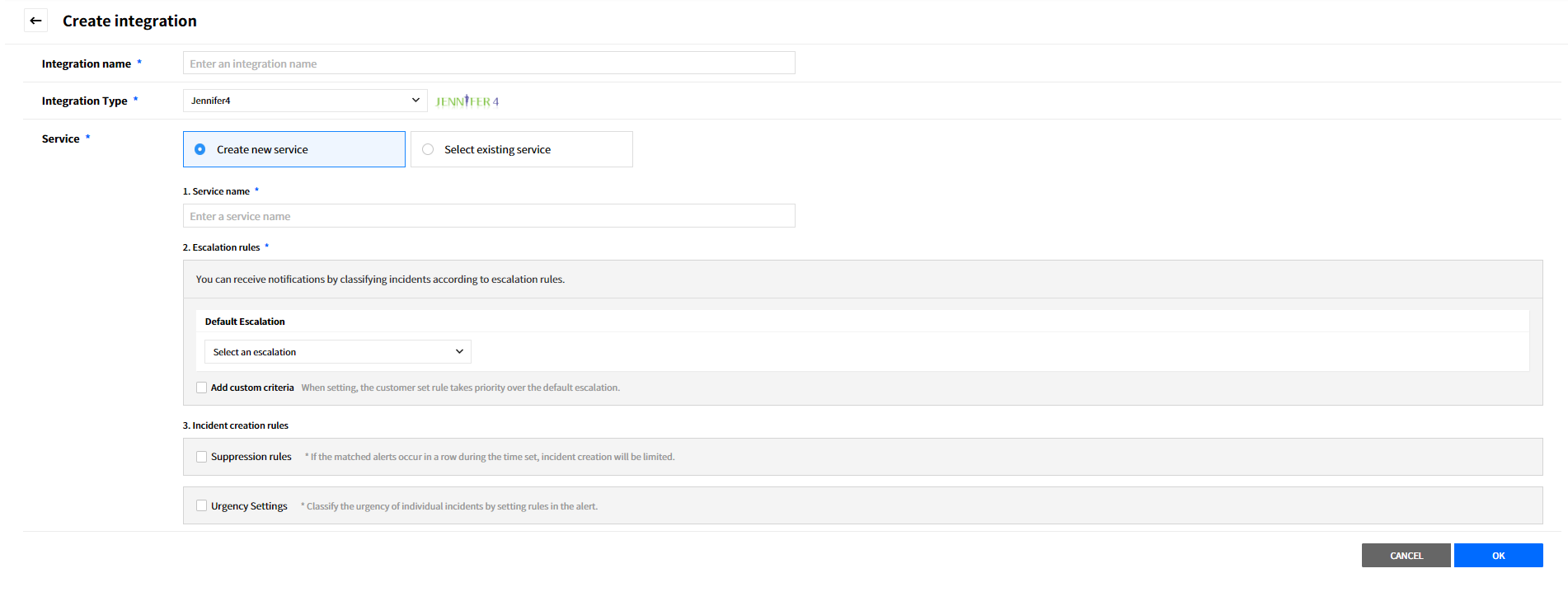The width and height of the screenshot is (1568, 606).
Task: Click the Urgency Settings label text
Action: click(x=249, y=506)
